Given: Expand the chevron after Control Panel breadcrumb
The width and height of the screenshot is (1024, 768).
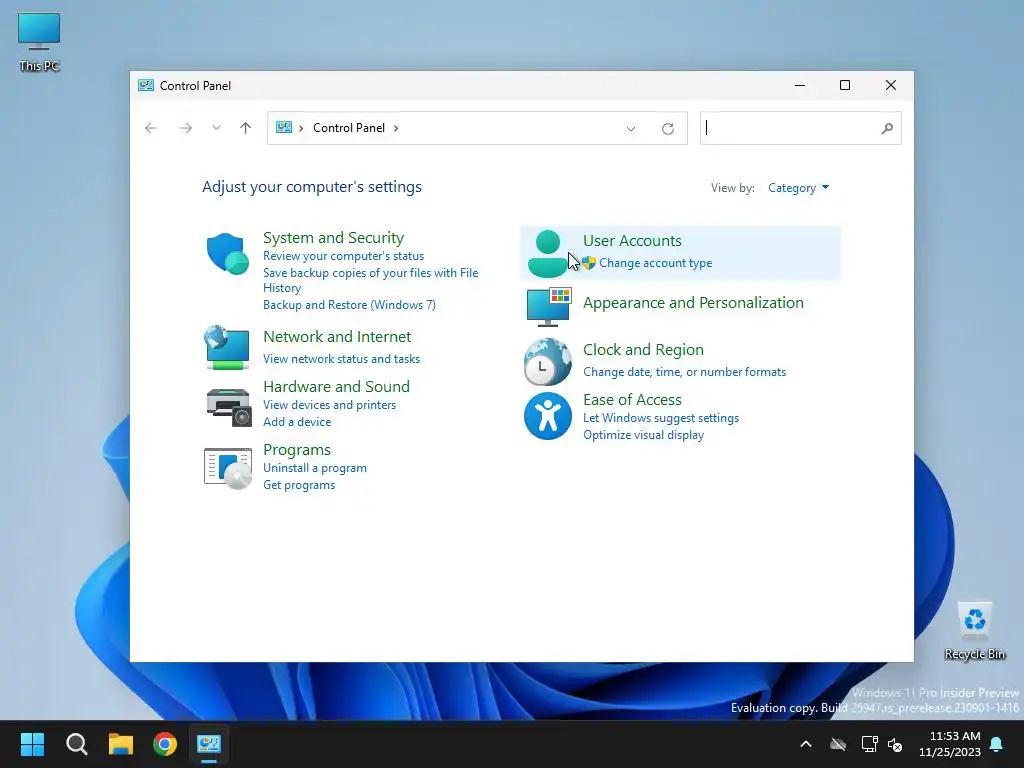Looking at the screenshot, I should pyautogui.click(x=396, y=128).
